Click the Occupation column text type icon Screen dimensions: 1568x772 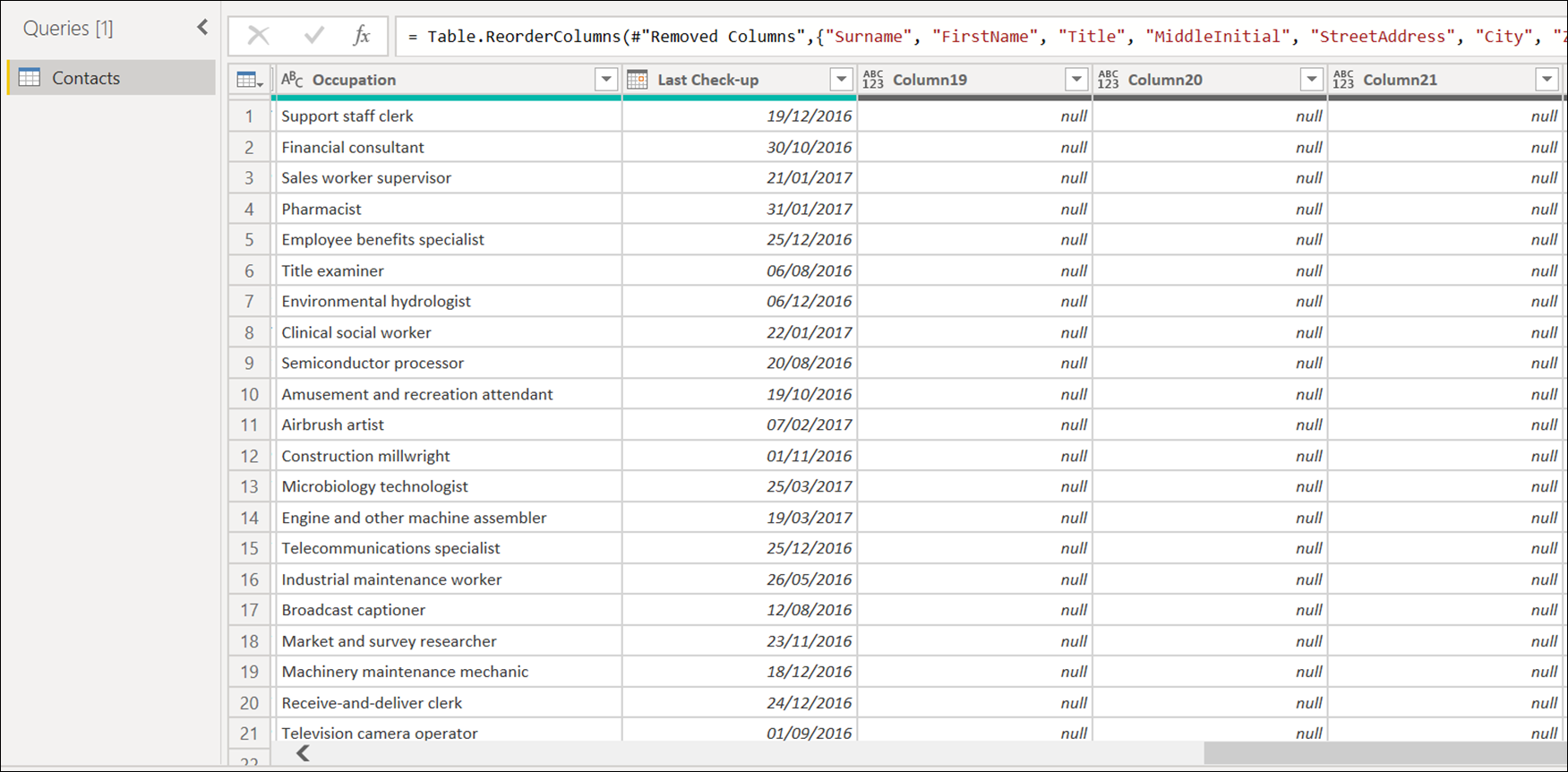292,80
